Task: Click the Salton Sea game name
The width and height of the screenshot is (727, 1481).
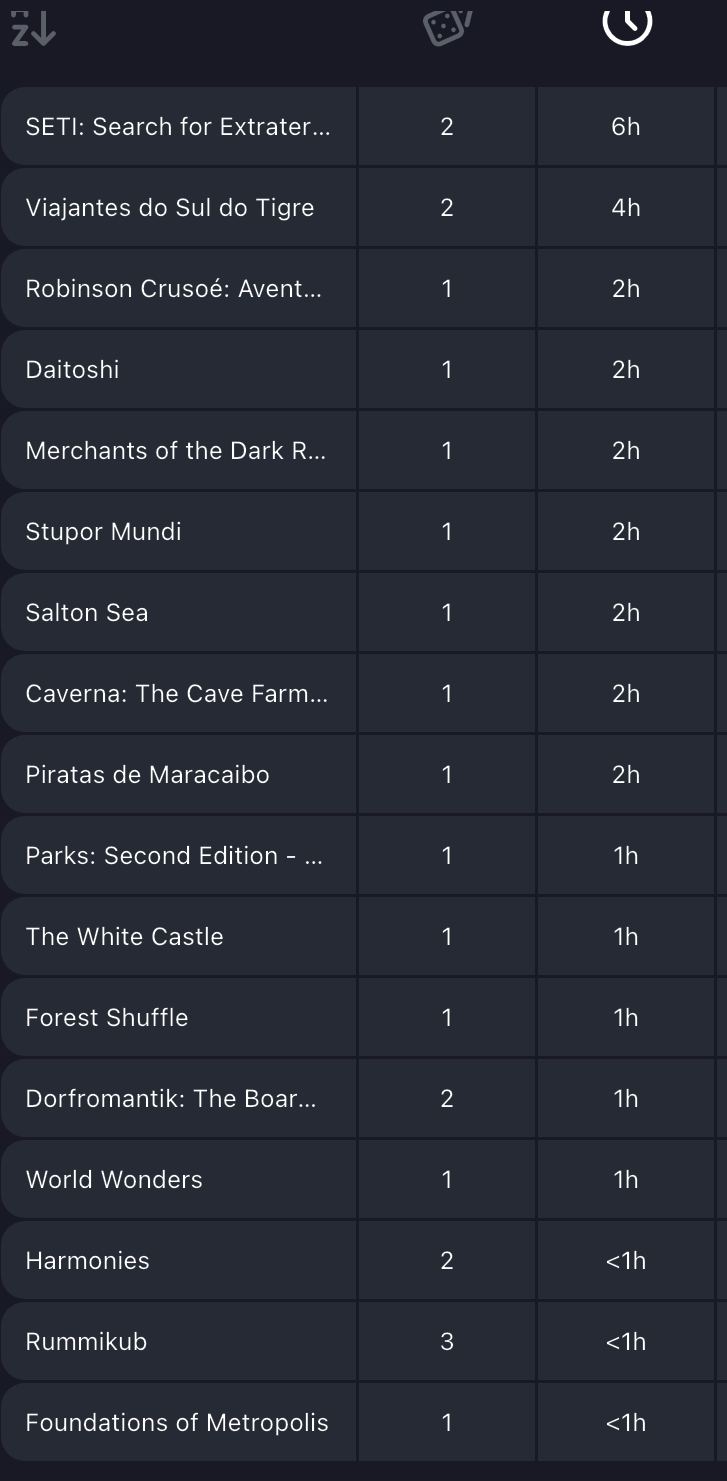Action: [x=87, y=613]
